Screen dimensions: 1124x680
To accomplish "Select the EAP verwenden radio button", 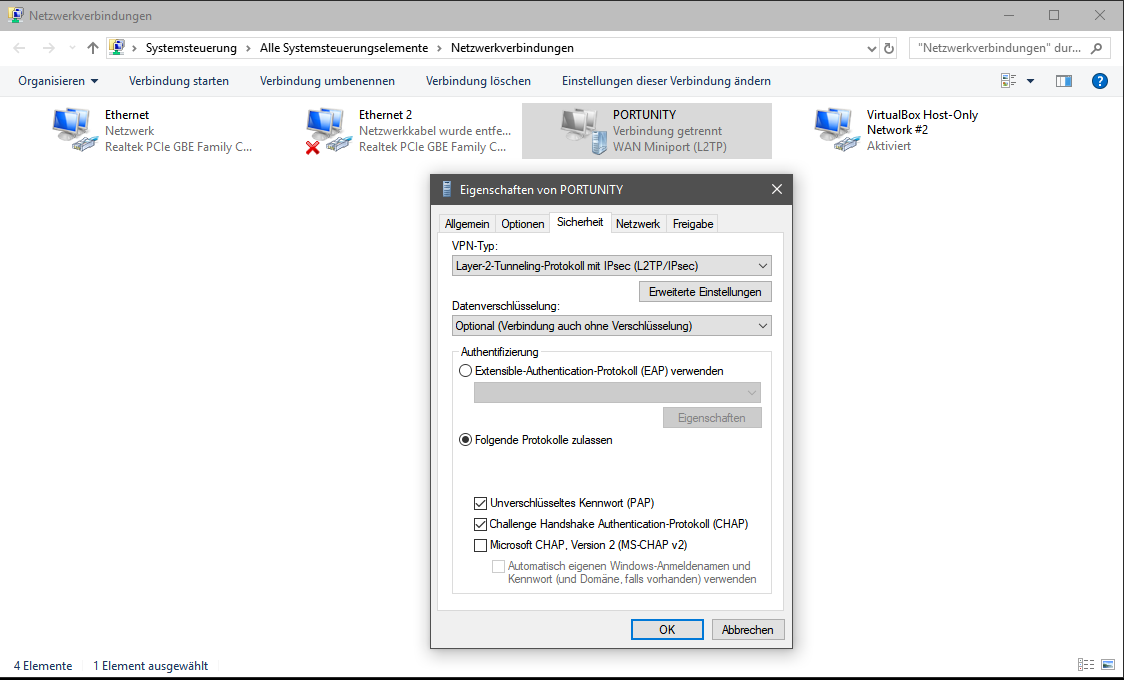I will click(x=465, y=371).
